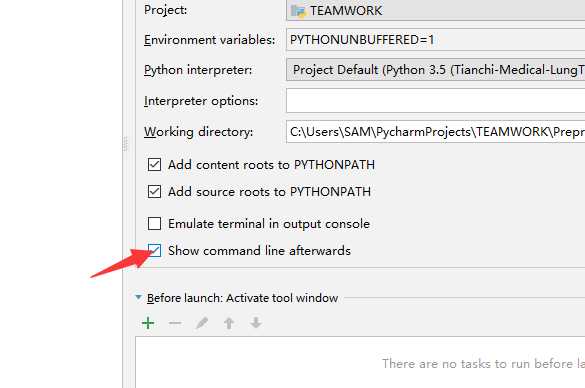Collapse the Before launch section triangle

coord(138,297)
